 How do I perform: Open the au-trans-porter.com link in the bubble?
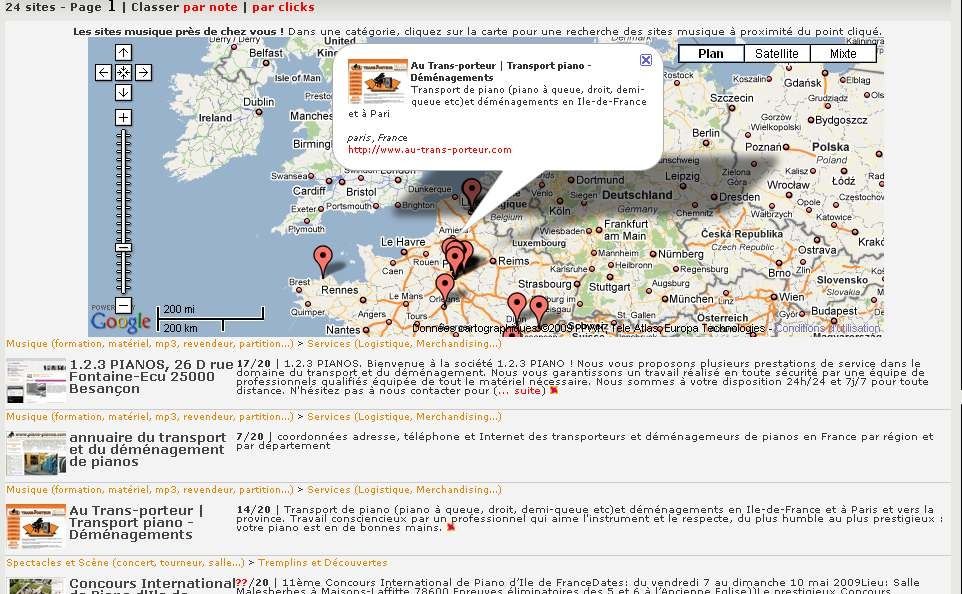[429, 150]
